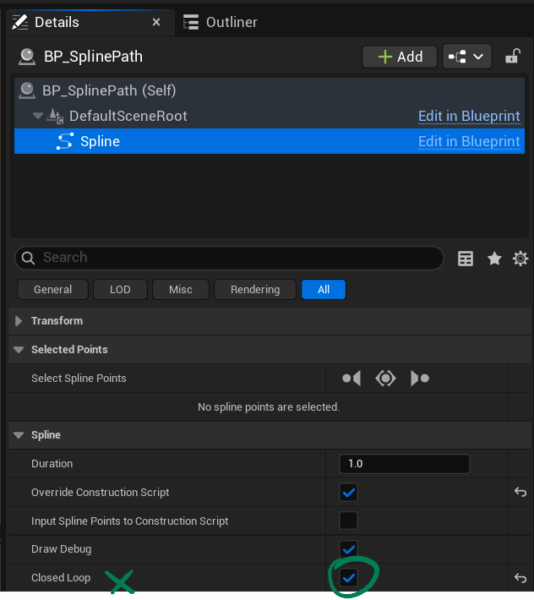Click the BP_SplinePath actor name title
Image resolution: width=534 pixels, height=600 pixels.
click(93, 57)
